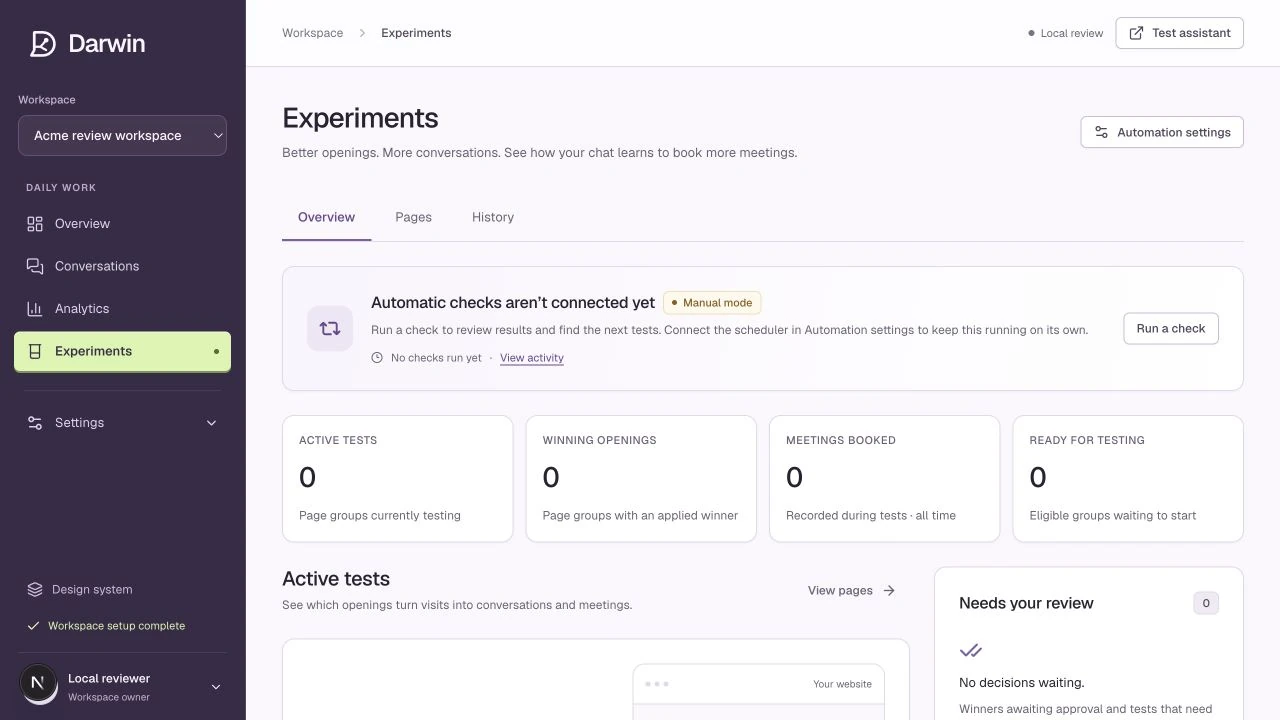Image resolution: width=1280 pixels, height=720 pixels.
Task: Click the Experiments breadcrumb text
Action: tap(416, 33)
